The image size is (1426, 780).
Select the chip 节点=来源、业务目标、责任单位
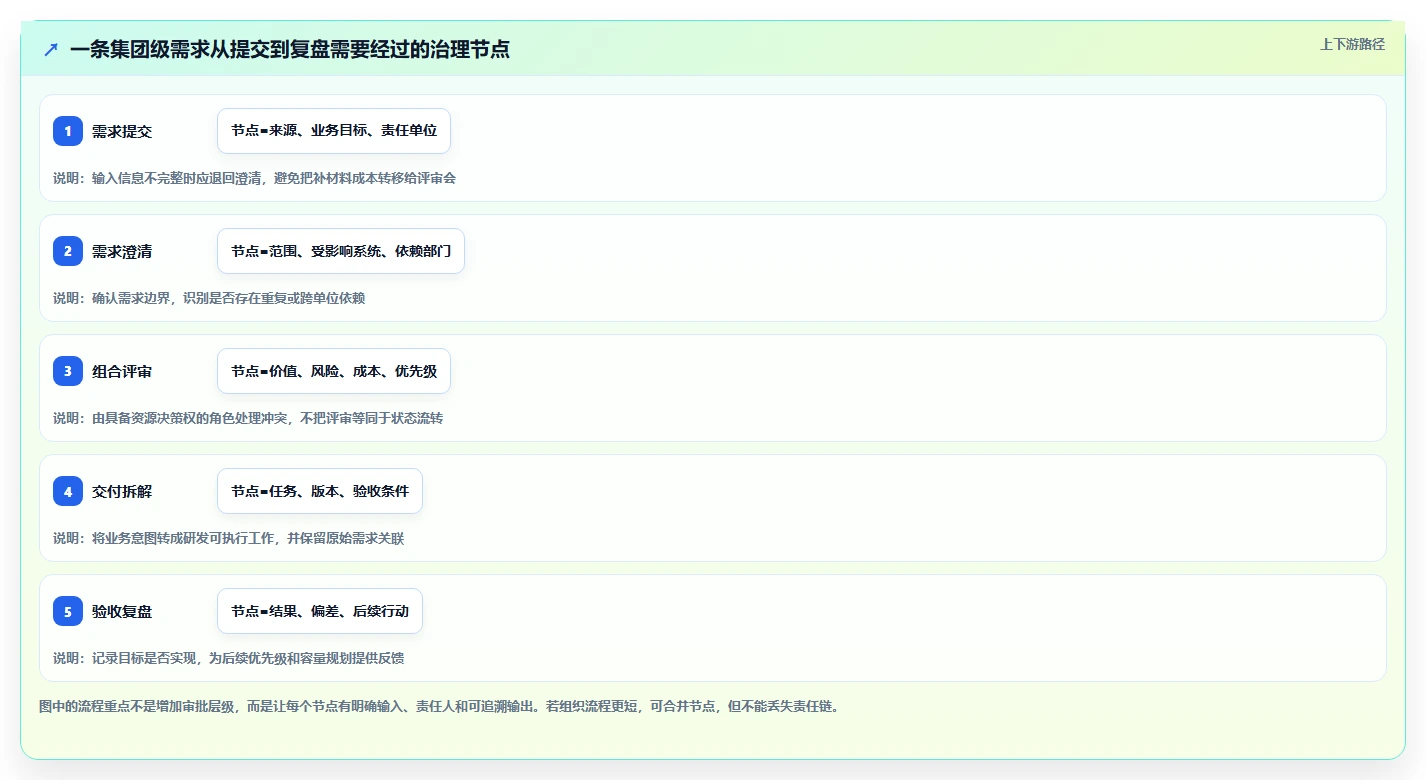pyautogui.click(x=334, y=131)
